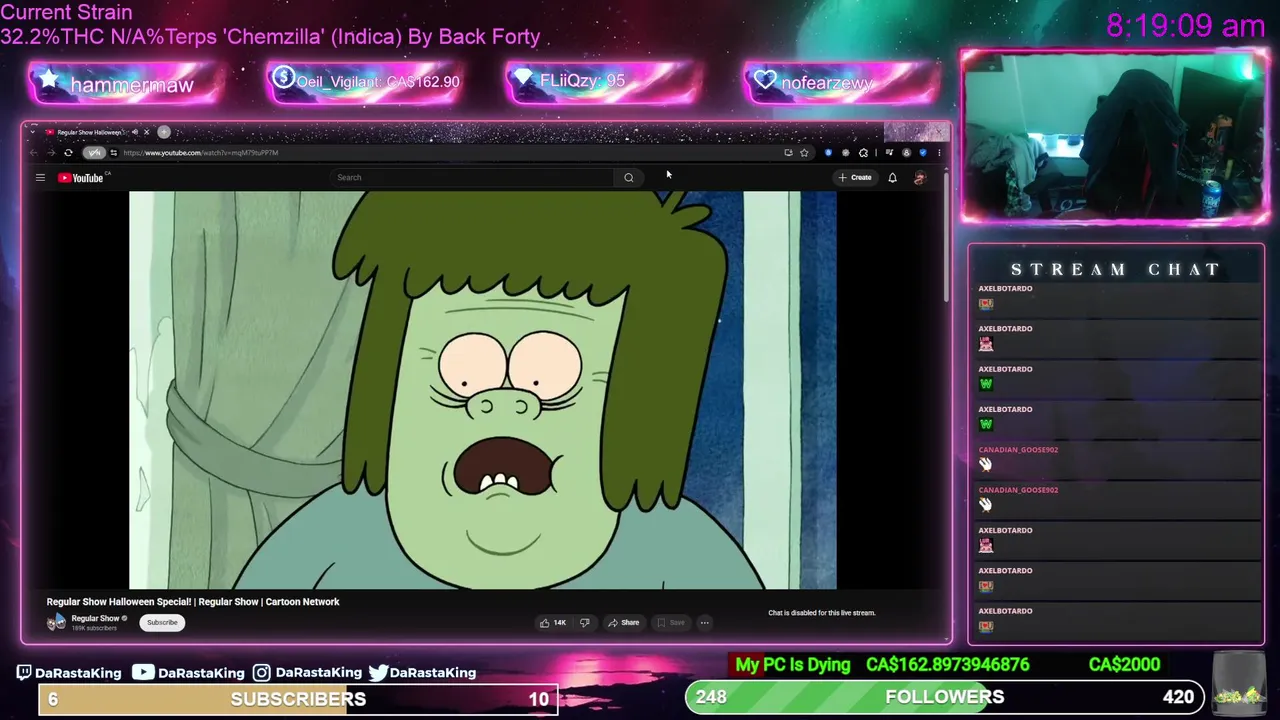Expand the tab search dropdown arrow
The width and height of the screenshot is (1280, 720).
(33, 132)
